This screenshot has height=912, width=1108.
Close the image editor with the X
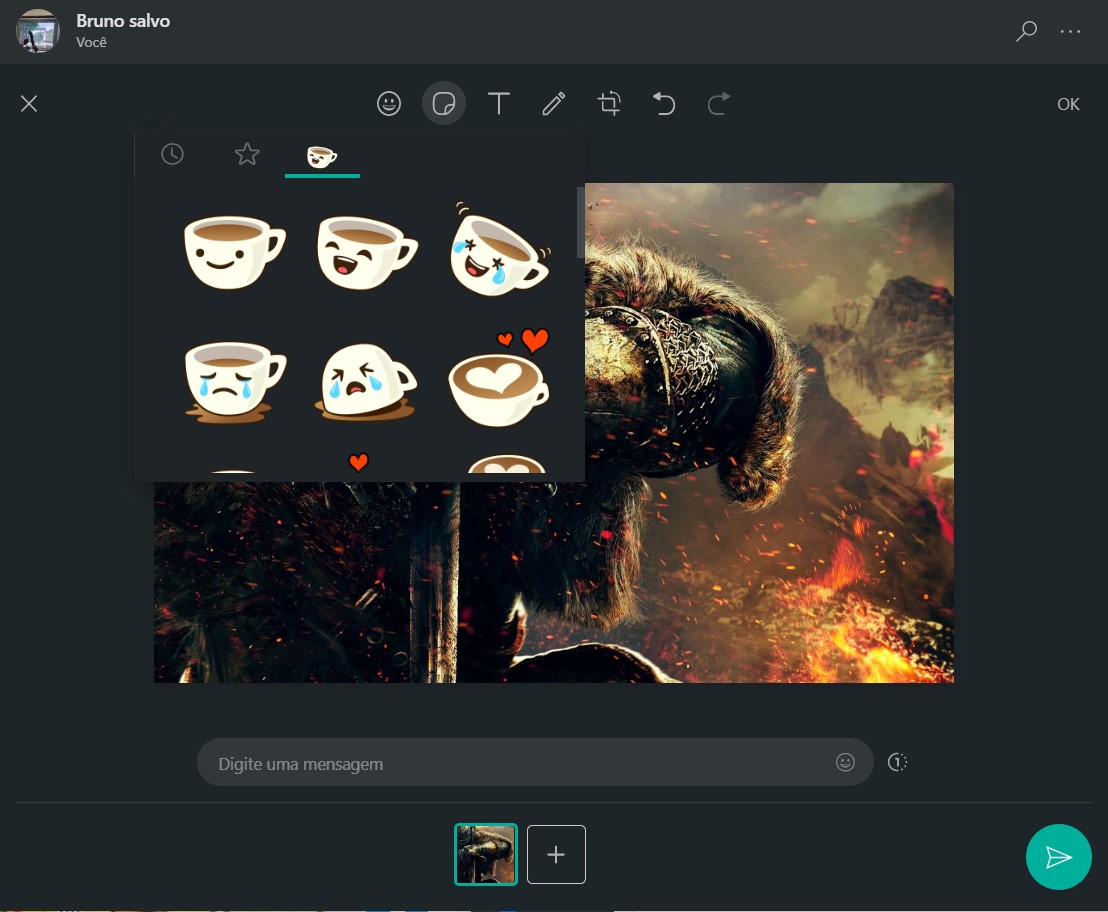29,104
